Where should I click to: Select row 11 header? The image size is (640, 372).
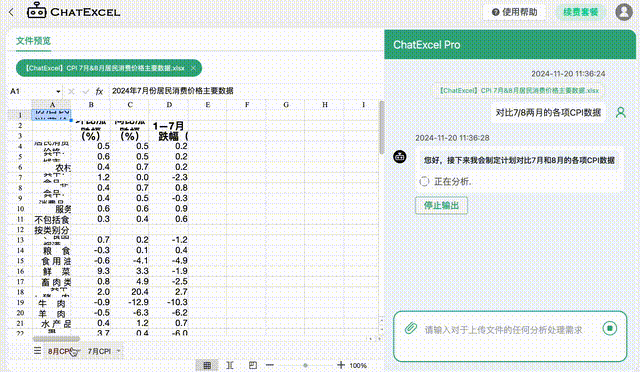click(20, 219)
